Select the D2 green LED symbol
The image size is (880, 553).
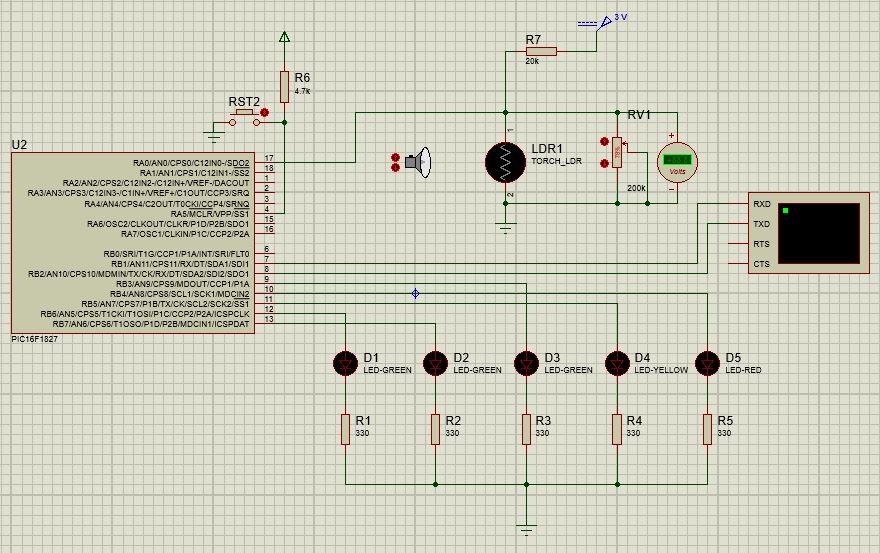pos(436,364)
